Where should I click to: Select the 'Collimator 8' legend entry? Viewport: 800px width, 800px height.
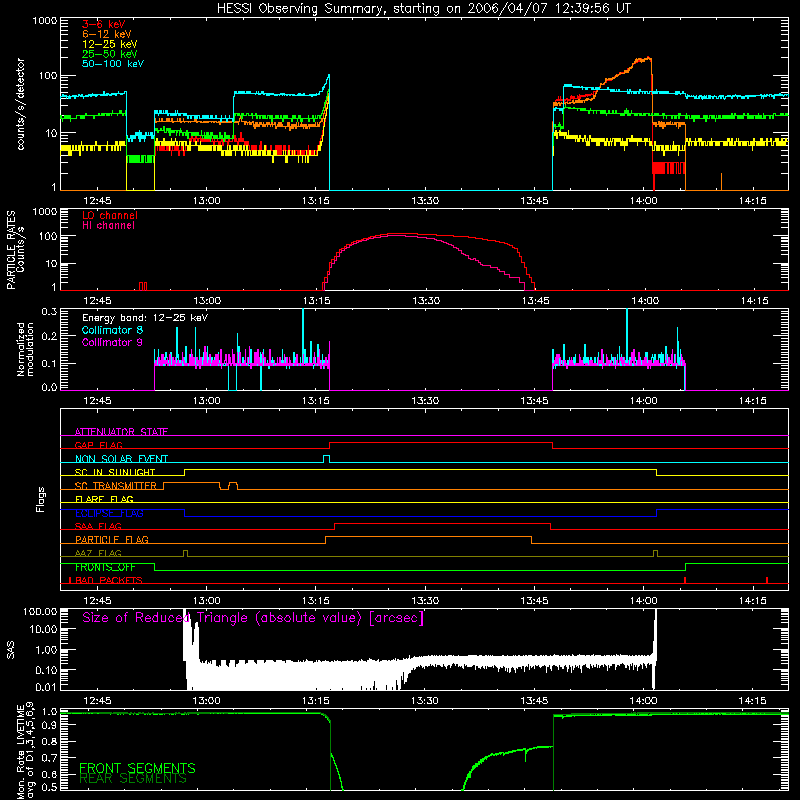point(112,330)
